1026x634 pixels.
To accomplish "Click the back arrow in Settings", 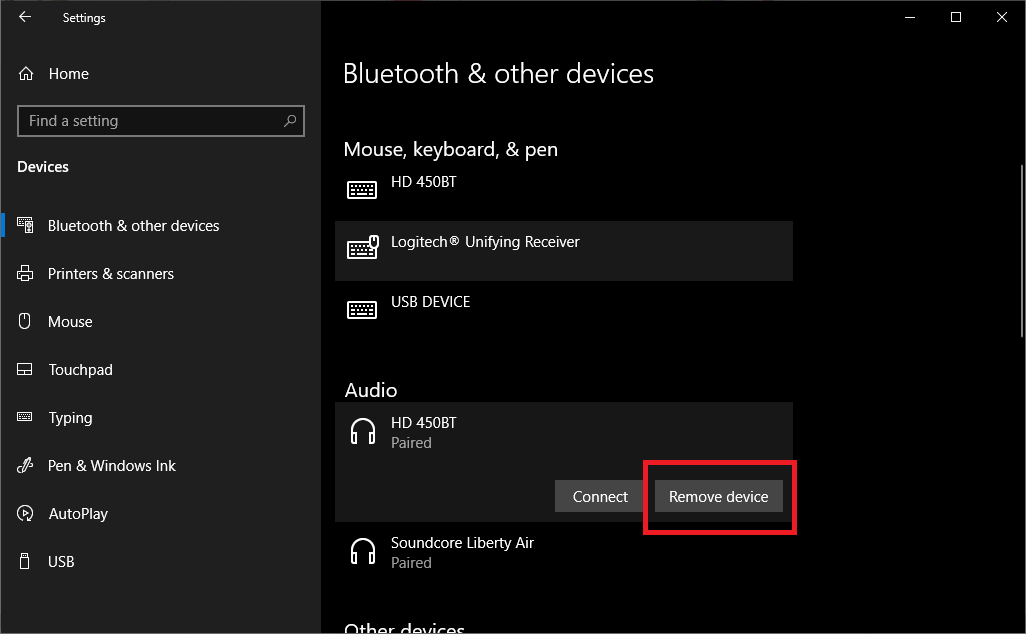I will point(25,17).
